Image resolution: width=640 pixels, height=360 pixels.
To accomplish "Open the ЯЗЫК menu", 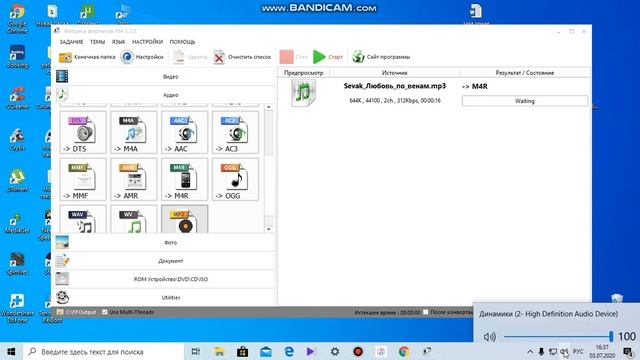I will 119,42.
